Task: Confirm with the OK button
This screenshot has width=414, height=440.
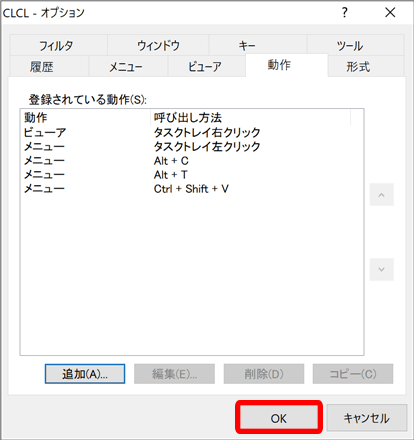Action: (x=279, y=418)
